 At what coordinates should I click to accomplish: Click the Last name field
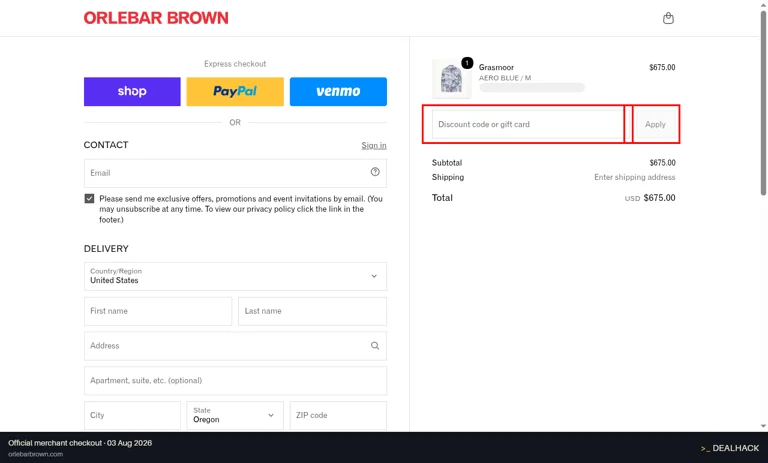tap(312, 311)
